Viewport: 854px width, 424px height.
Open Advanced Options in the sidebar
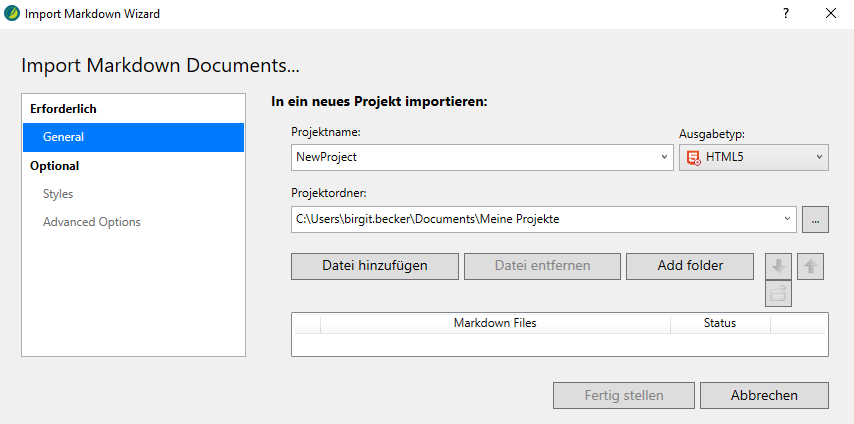click(91, 222)
